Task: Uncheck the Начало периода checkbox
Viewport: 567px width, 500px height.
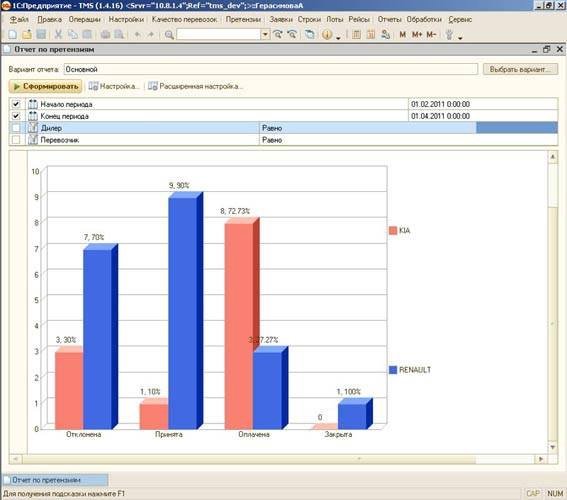Action: (16, 104)
